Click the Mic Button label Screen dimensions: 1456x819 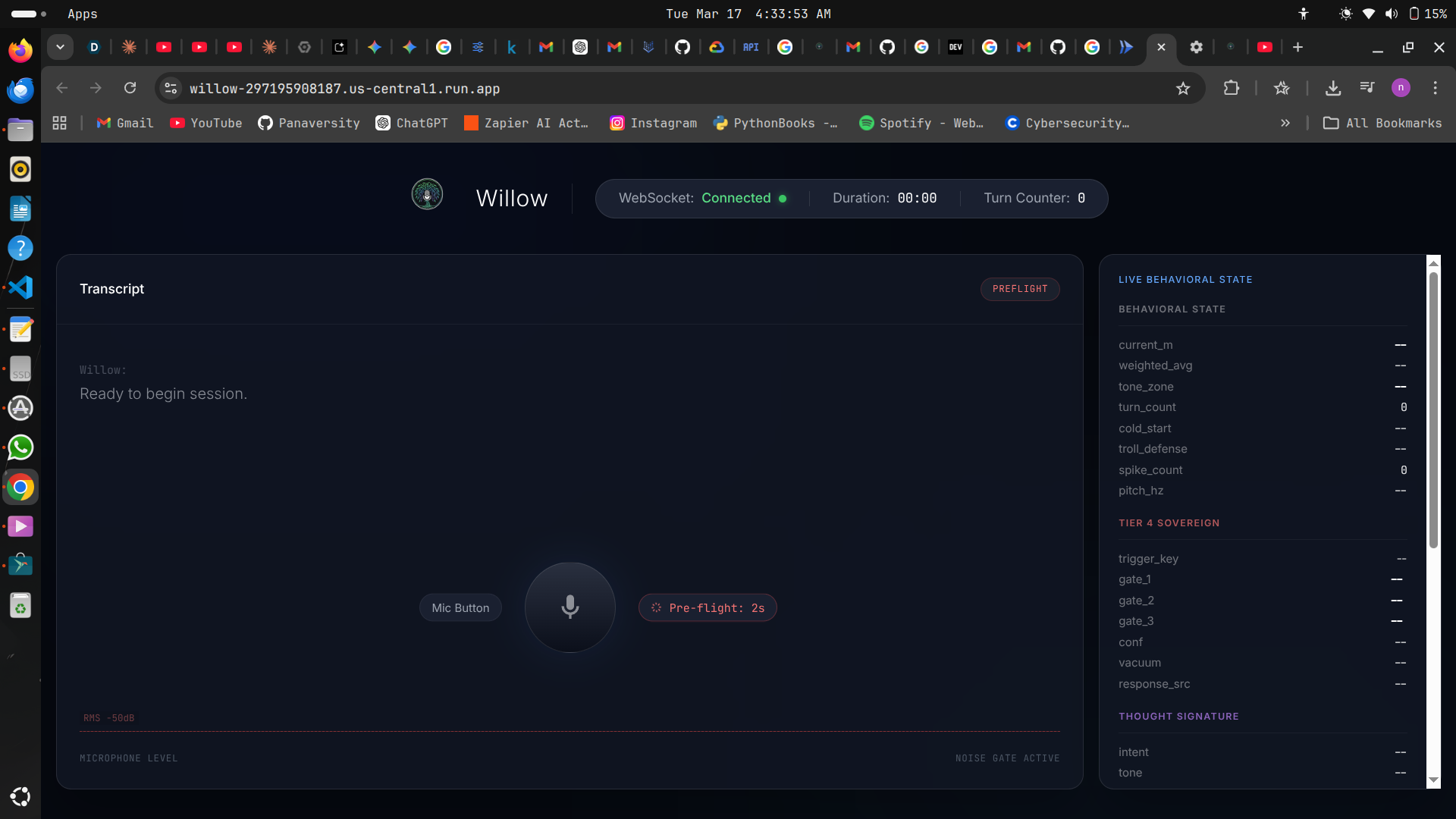click(x=460, y=608)
